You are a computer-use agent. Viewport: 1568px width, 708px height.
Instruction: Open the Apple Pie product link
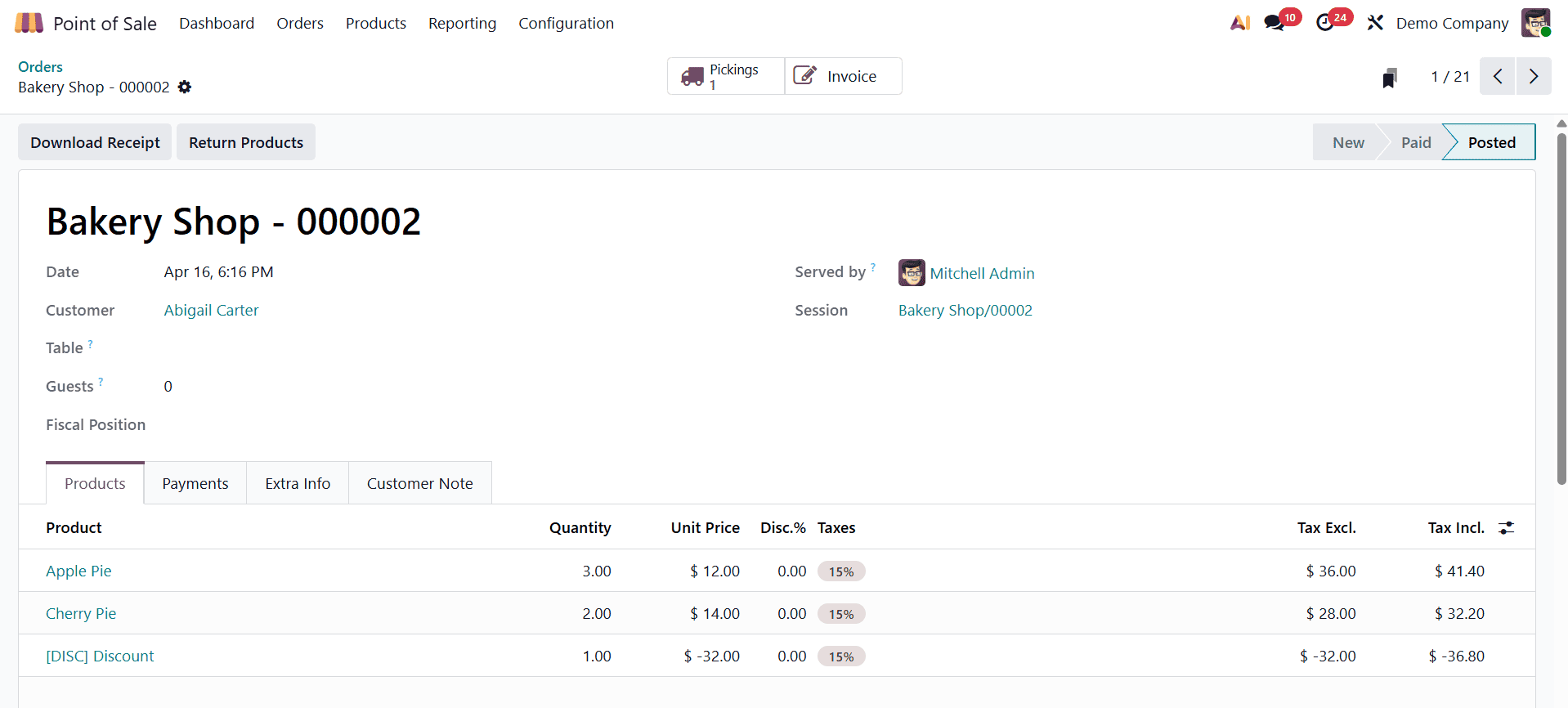point(78,571)
